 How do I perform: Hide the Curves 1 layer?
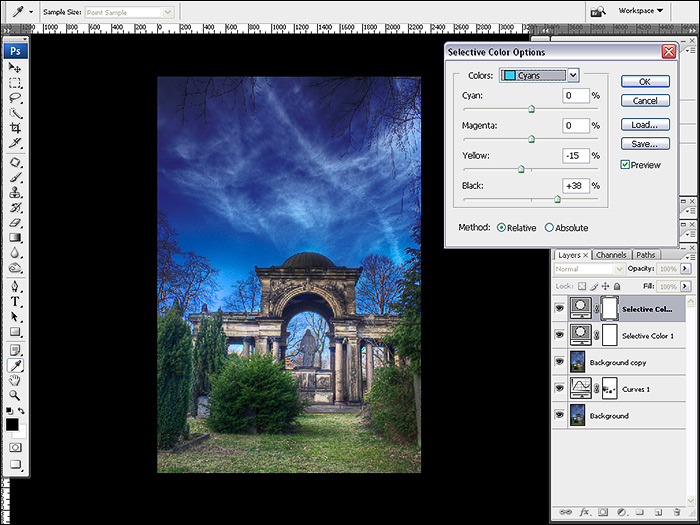pyautogui.click(x=559, y=387)
